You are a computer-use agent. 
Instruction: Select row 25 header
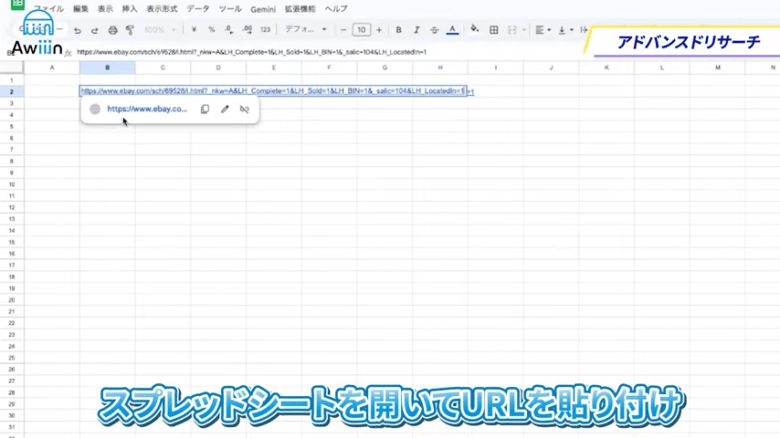click(x=11, y=357)
